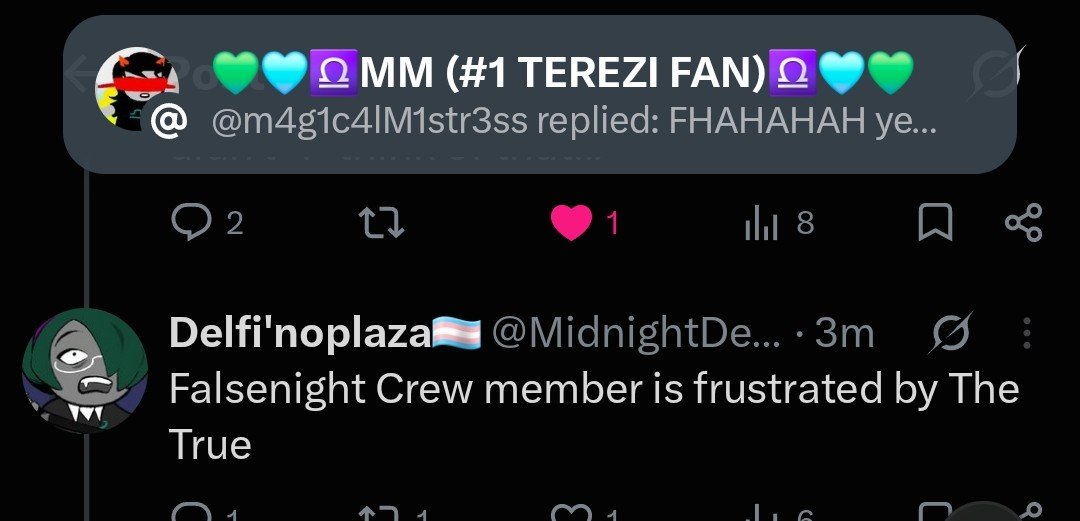The height and width of the screenshot is (521, 1080).
Task: Tap the Grok icon beside the 3m timestamp
Action: pos(953,332)
